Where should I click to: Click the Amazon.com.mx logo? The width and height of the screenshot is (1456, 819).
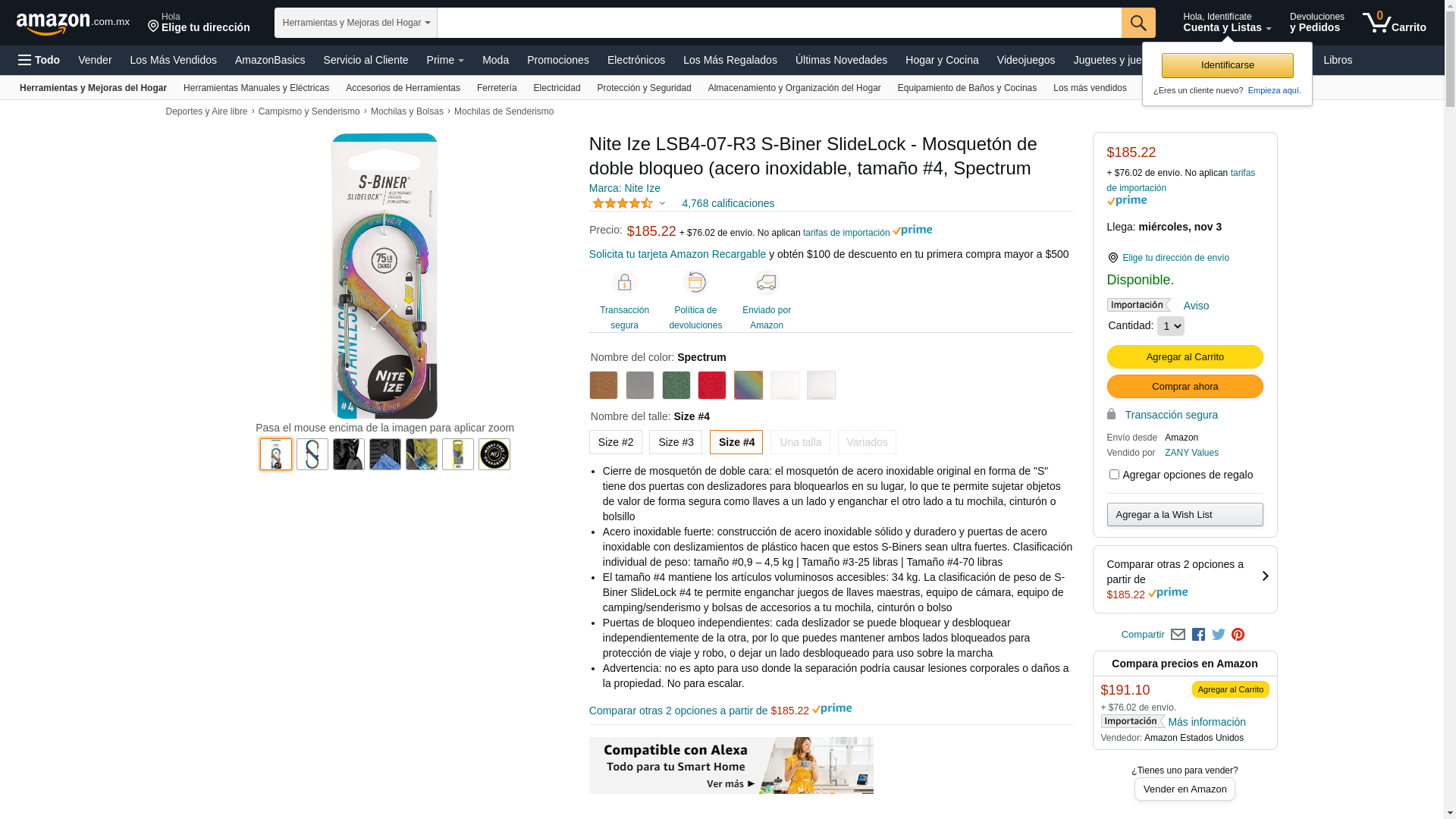tap(73, 24)
